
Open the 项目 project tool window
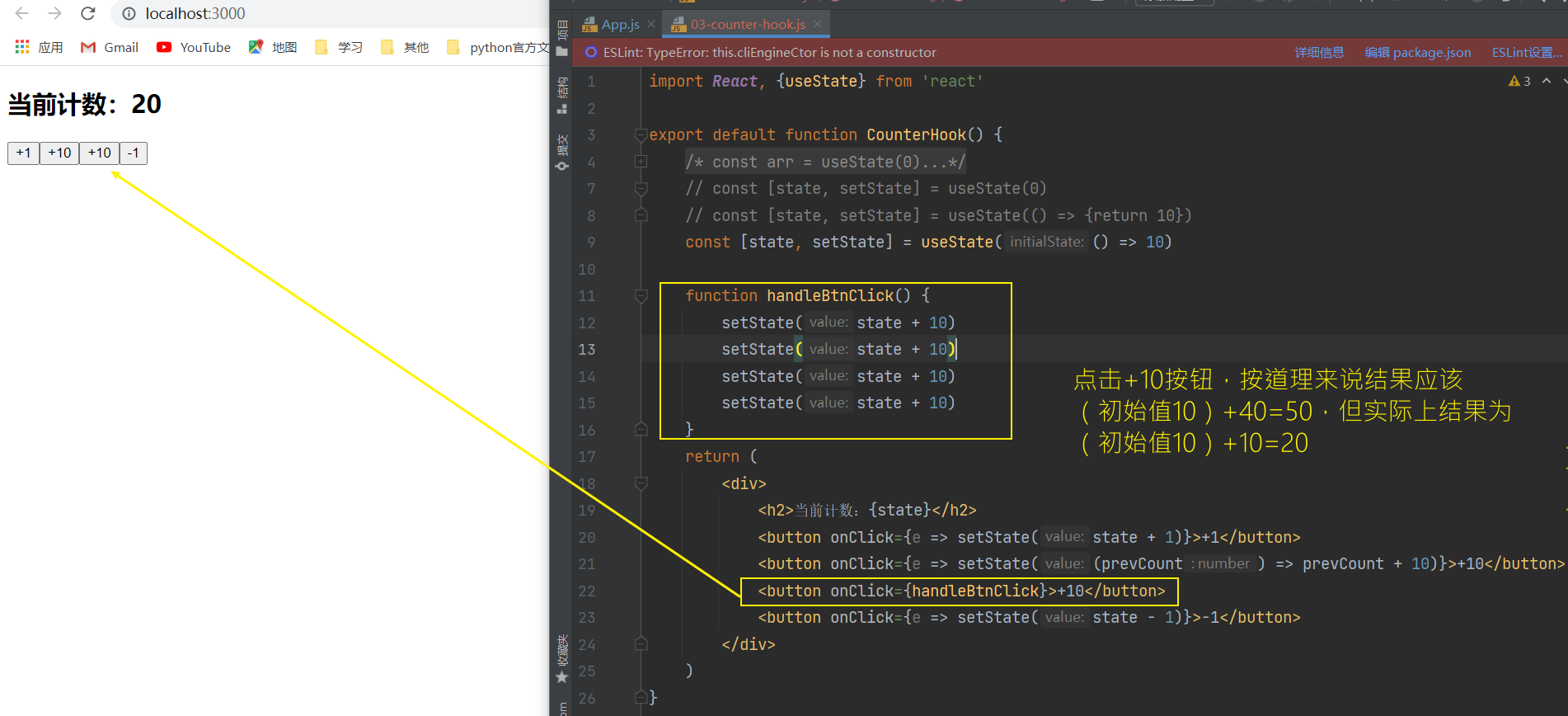point(562,38)
